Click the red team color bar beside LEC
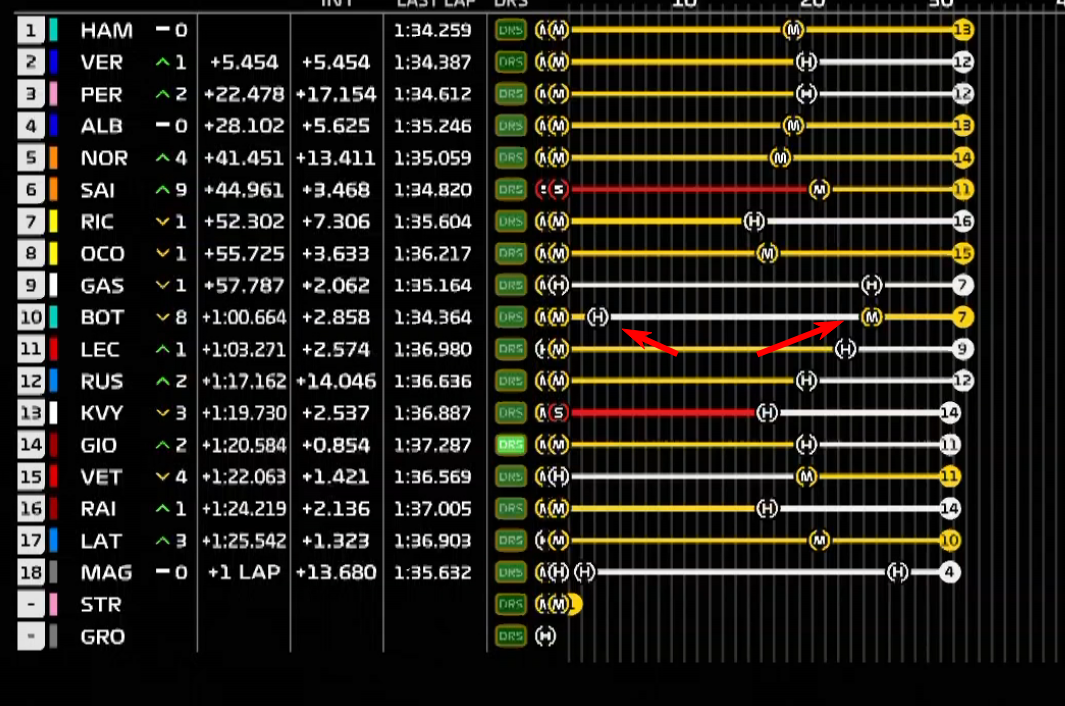Image resolution: width=1065 pixels, height=706 pixels. [54, 349]
